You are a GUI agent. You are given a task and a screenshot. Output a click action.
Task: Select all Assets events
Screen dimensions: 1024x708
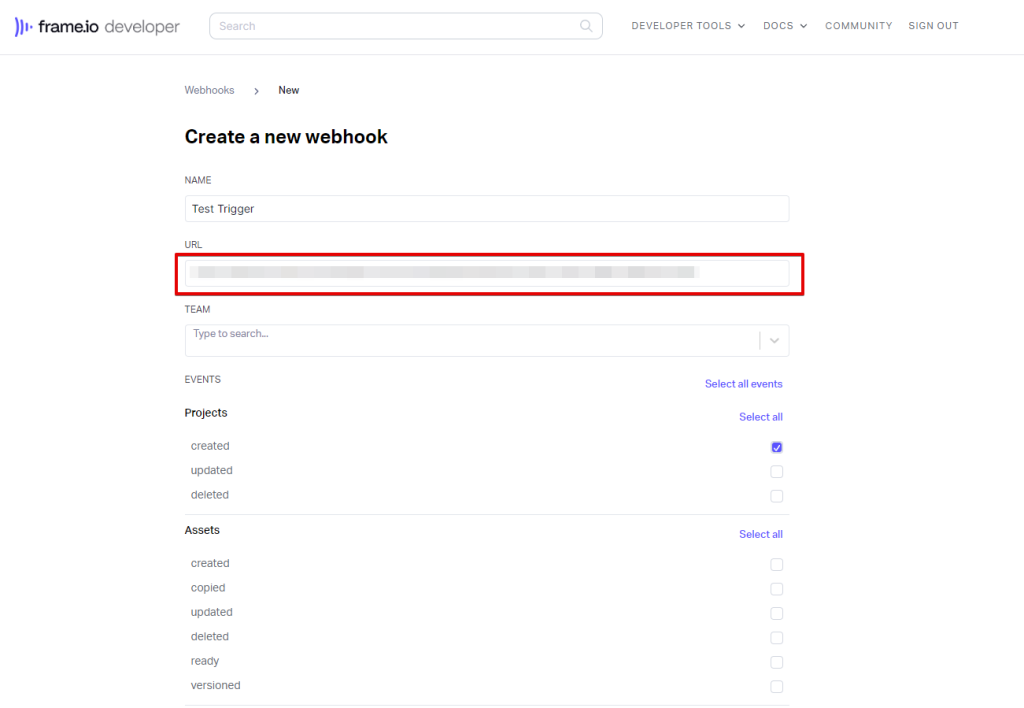(760, 535)
